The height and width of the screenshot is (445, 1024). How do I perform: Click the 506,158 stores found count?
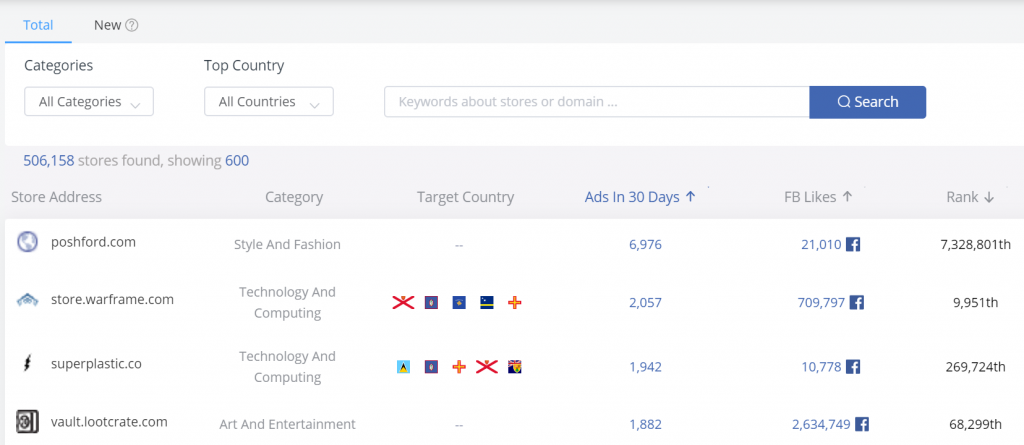pyautogui.click(x=49, y=161)
